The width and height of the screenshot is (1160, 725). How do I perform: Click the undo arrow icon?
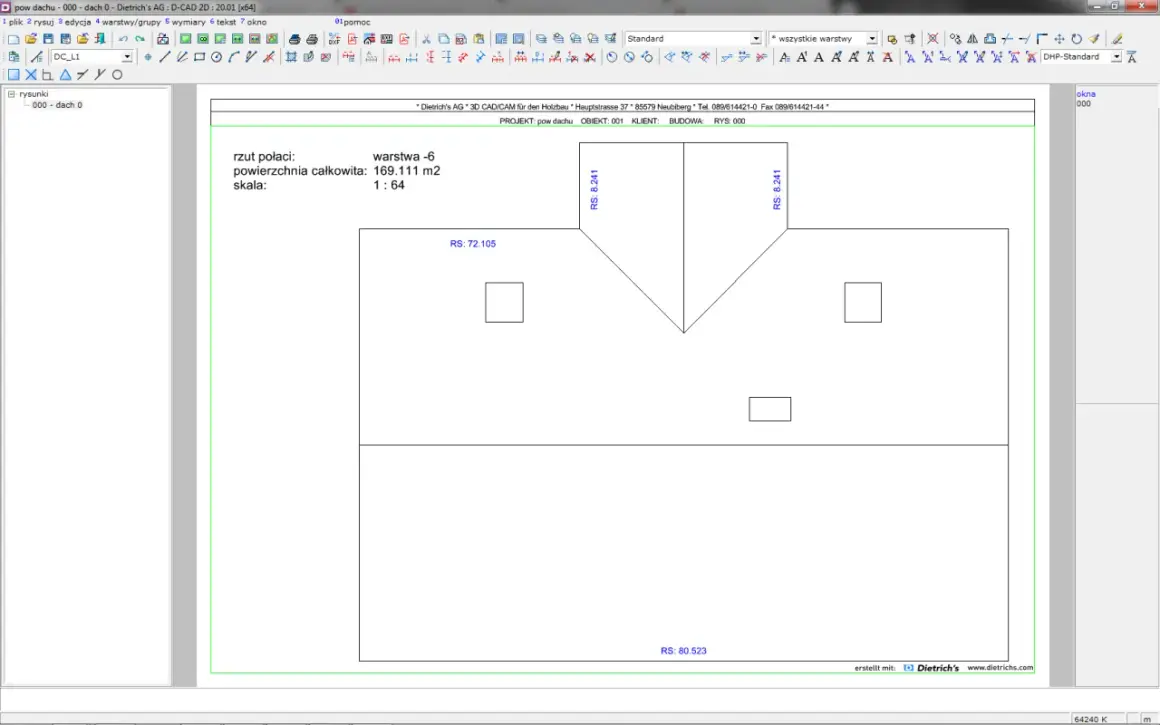(x=123, y=38)
